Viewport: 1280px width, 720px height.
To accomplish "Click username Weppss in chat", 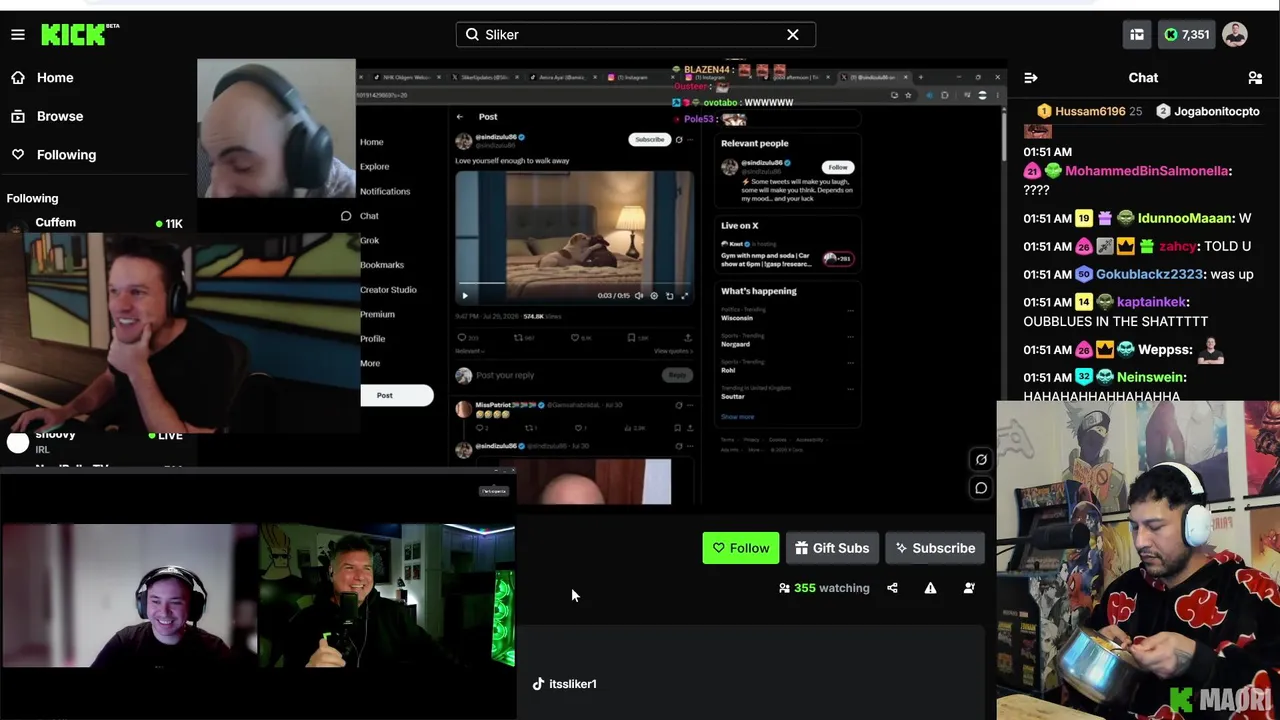I will point(1164,350).
